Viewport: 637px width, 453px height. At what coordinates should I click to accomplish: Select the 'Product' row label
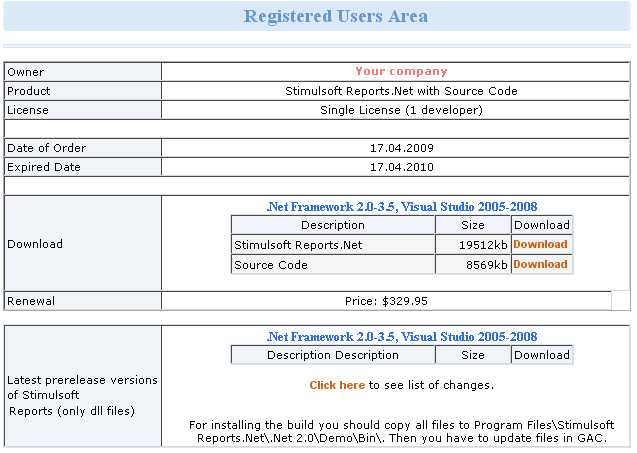pos(29,91)
